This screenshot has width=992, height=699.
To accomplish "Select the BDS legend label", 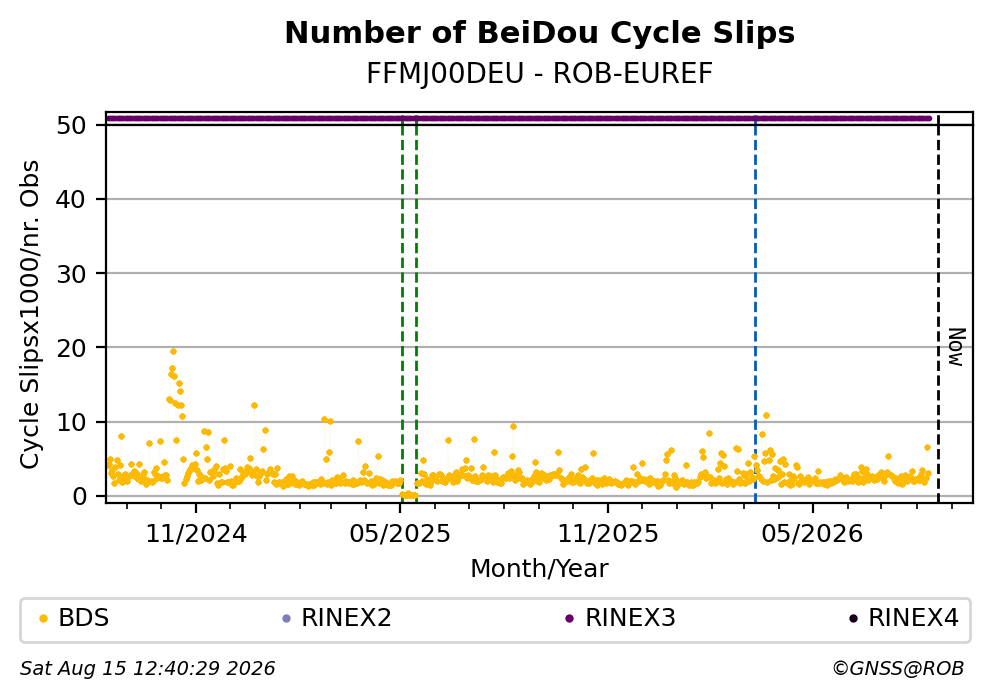I will (84, 618).
